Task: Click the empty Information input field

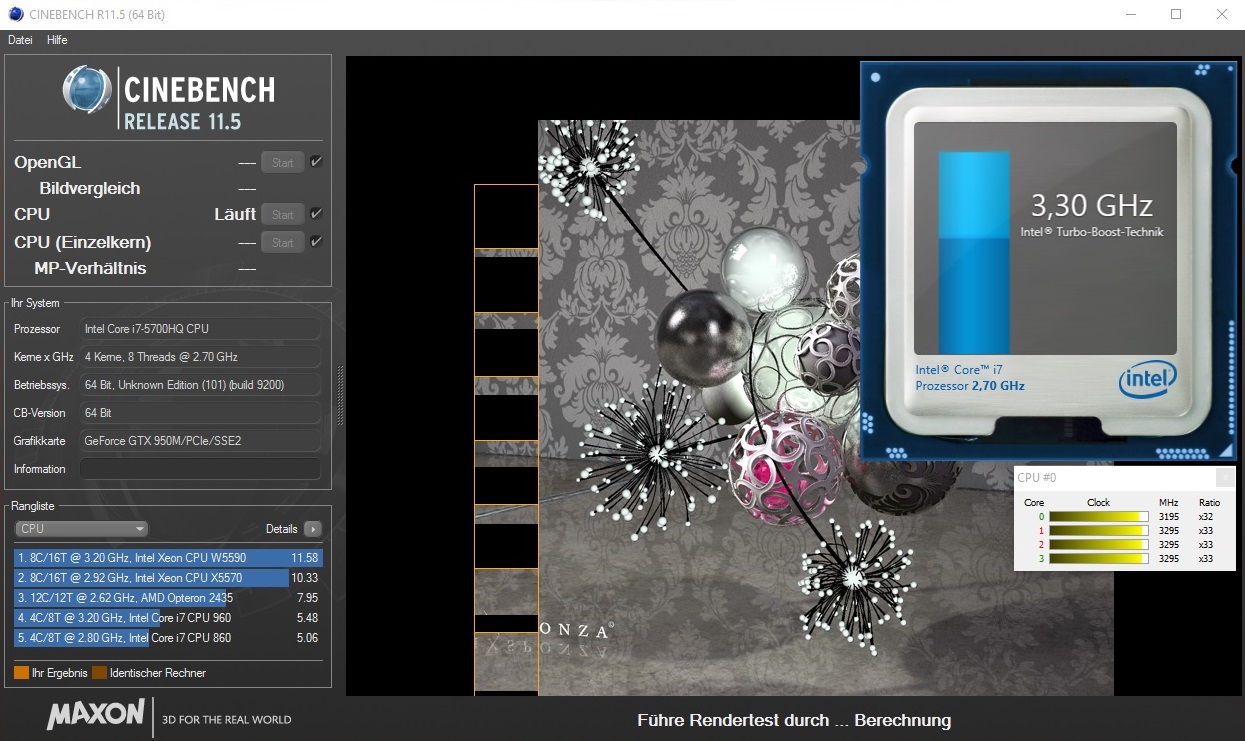Action: click(x=200, y=469)
